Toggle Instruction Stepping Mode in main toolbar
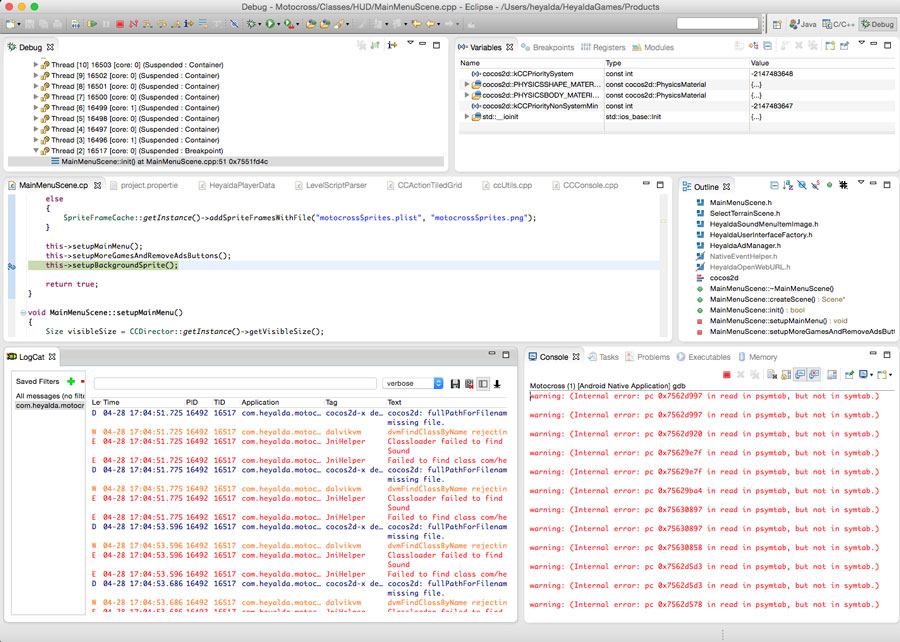This screenshot has height=642, width=900. coord(189,24)
